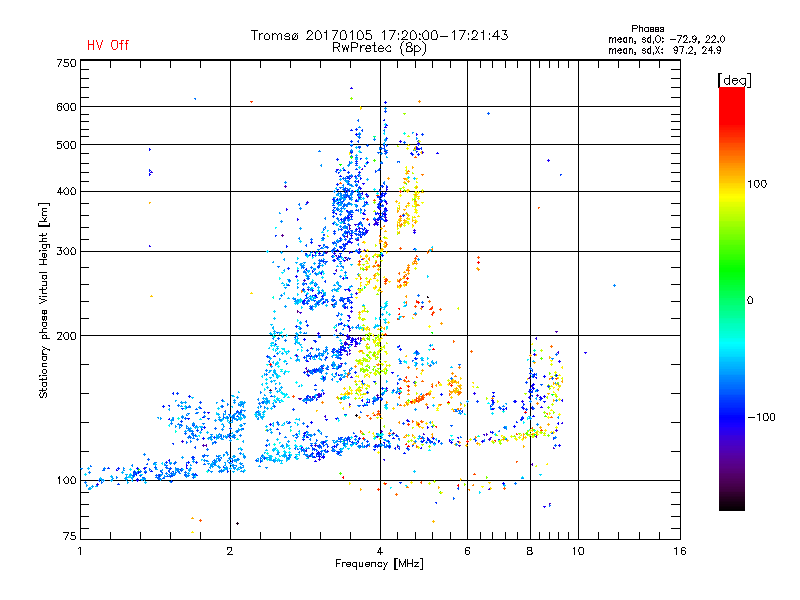The height and width of the screenshot is (600, 800).
Task: Click the 'Stationary phase Virtual Height [km]' axis title
Action: tap(44, 300)
